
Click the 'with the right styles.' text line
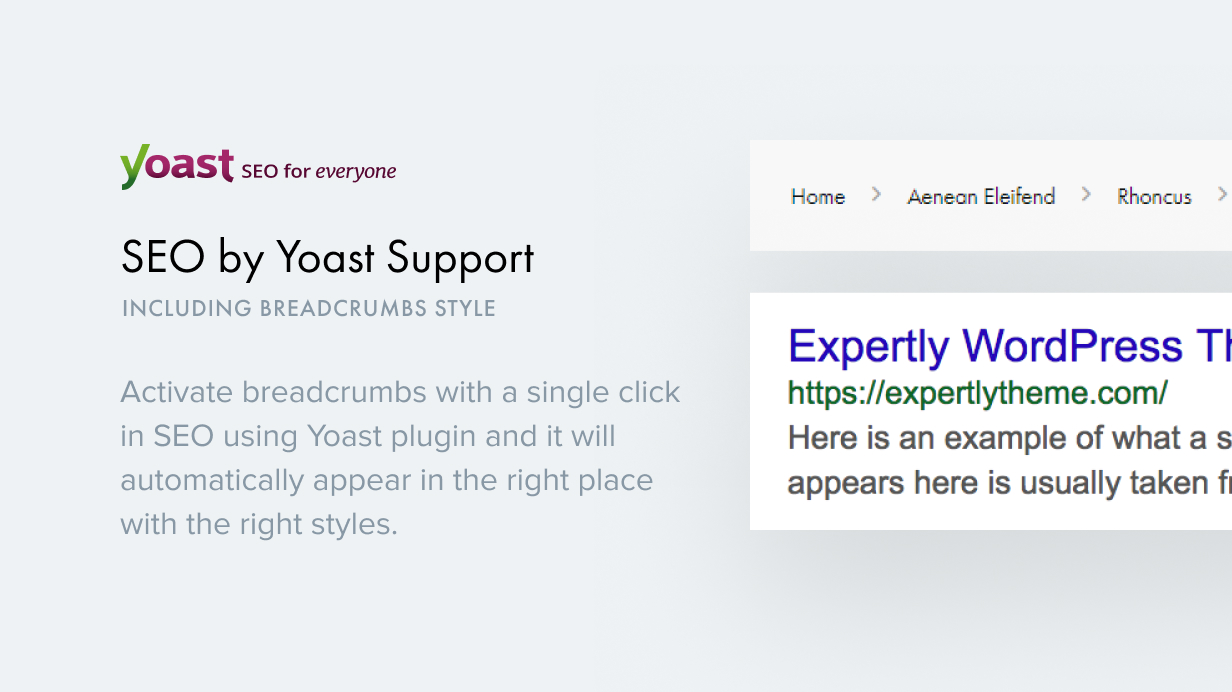pos(259,524)
